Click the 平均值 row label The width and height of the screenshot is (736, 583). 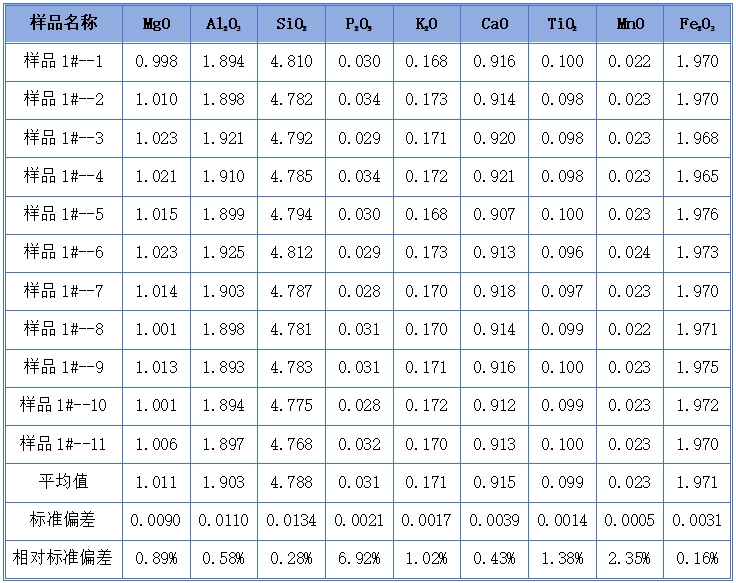[x=63, y=482]
